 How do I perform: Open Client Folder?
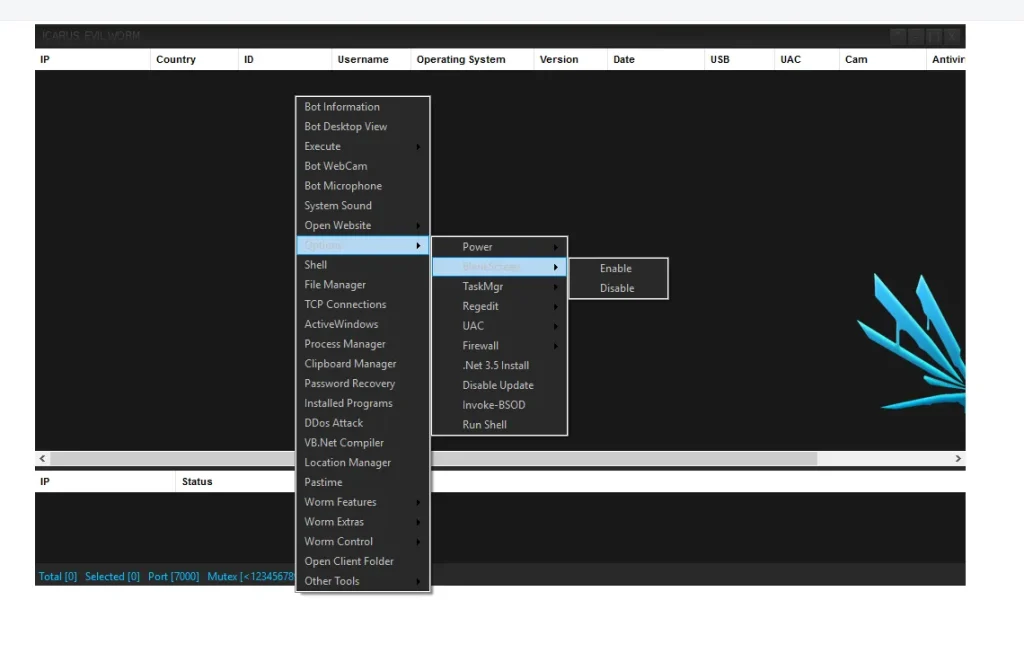click(348, 561)
